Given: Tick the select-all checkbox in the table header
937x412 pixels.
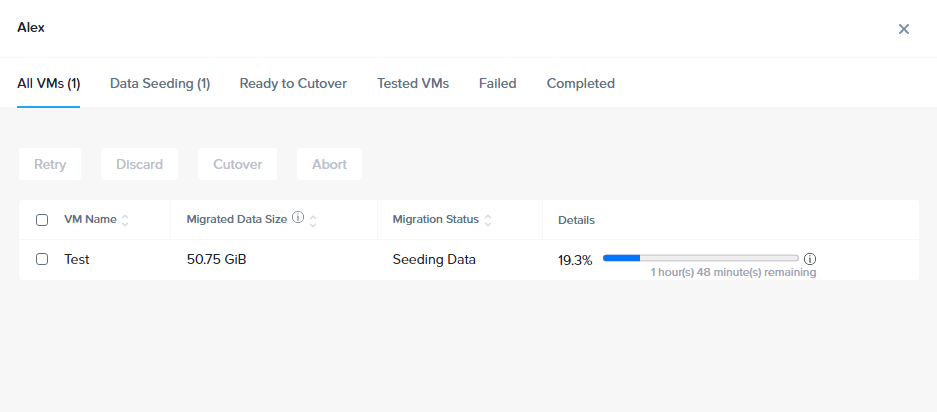Looking at the screenshot, I should click(x=42, y=220).
